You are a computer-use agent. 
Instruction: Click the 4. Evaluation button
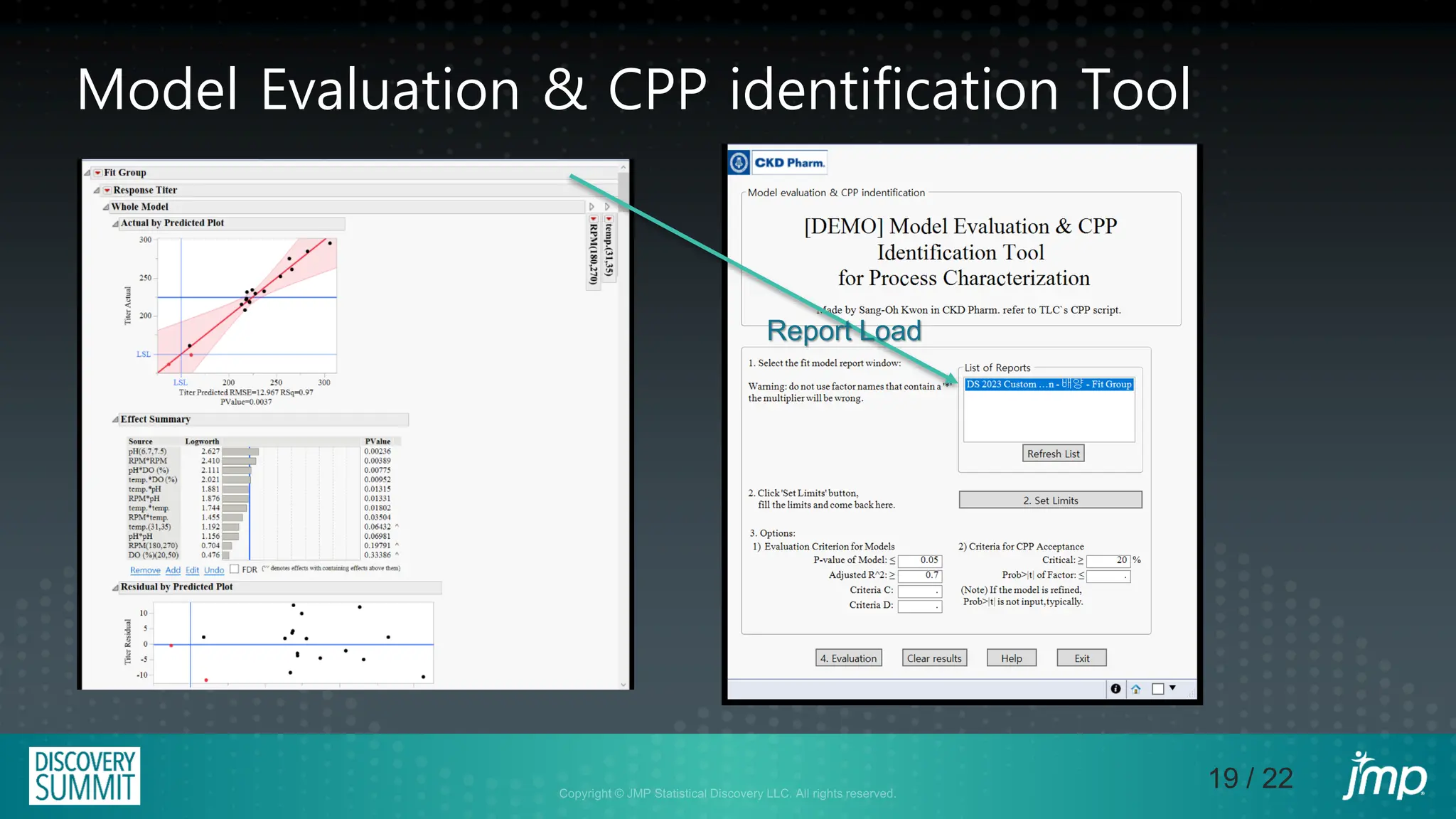(849, 658)
